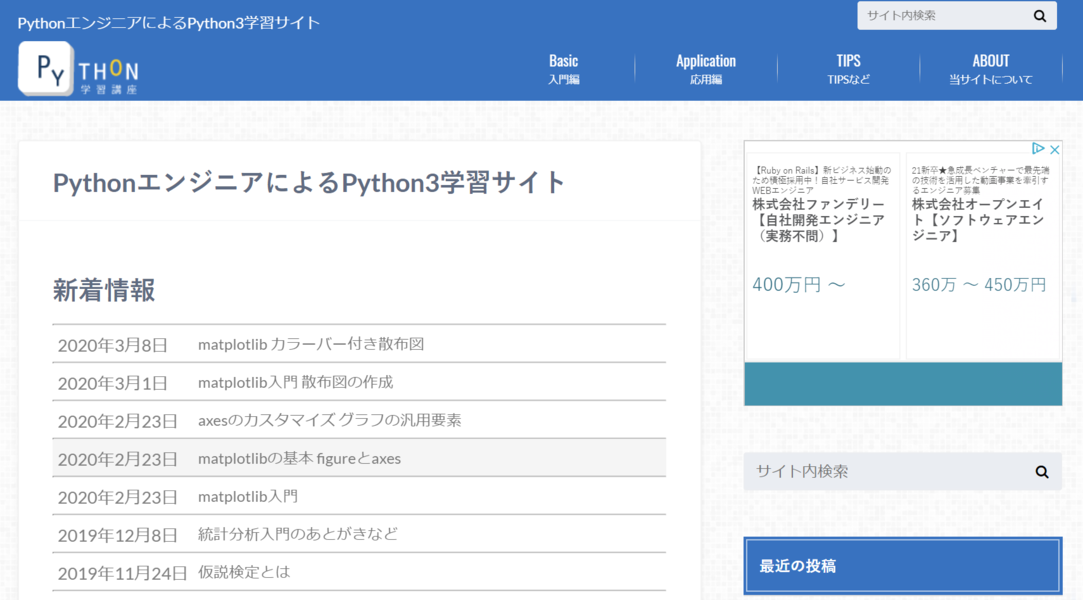Image resolution: width=1083 pixels, height=600 pixels.
Task: Open the Basic 入門編 menu
Action: (563, 69)
